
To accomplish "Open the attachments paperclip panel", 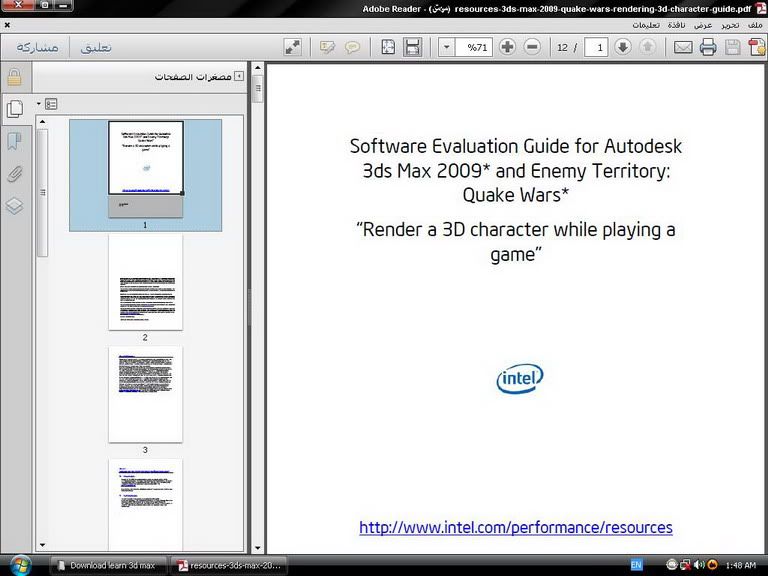I will (x=15, y=173).
